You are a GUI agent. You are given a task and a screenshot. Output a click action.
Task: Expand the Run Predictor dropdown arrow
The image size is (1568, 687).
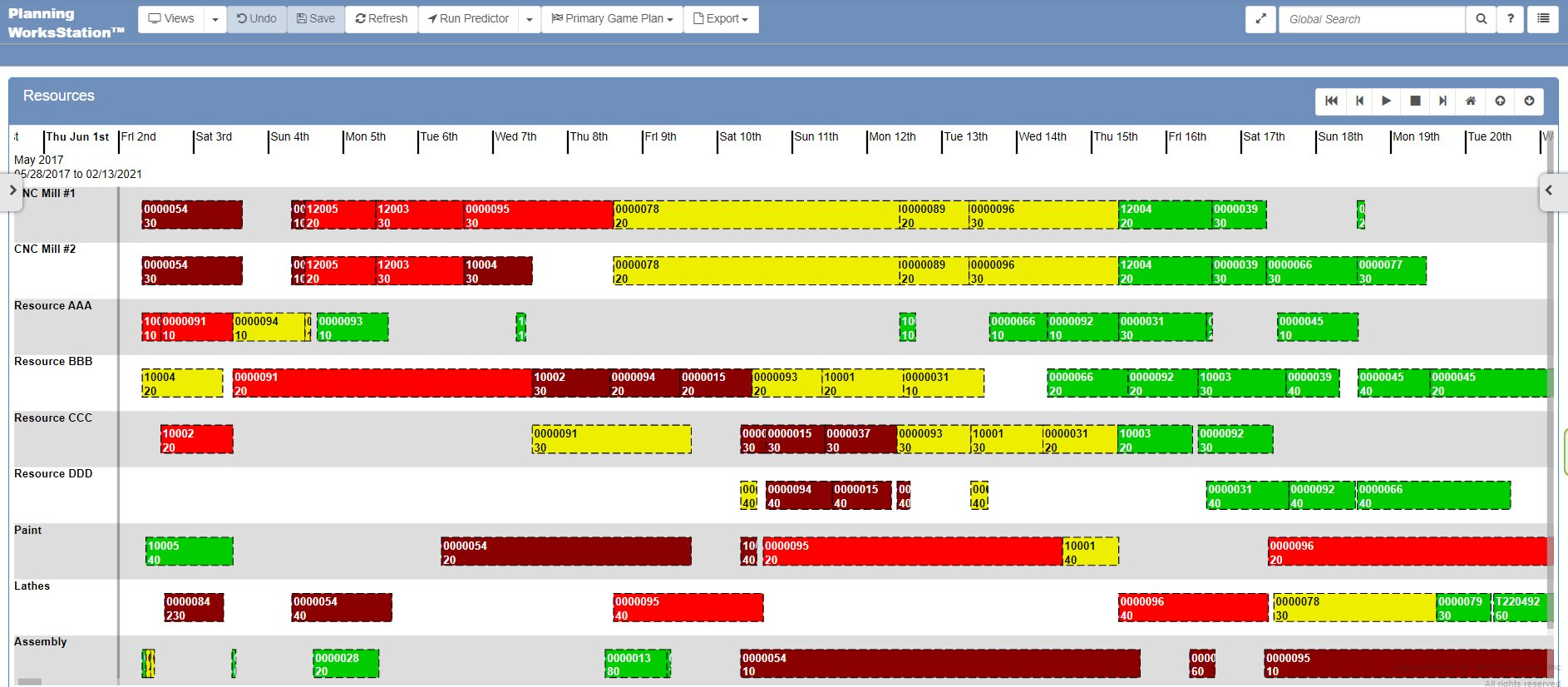point(530,19)
